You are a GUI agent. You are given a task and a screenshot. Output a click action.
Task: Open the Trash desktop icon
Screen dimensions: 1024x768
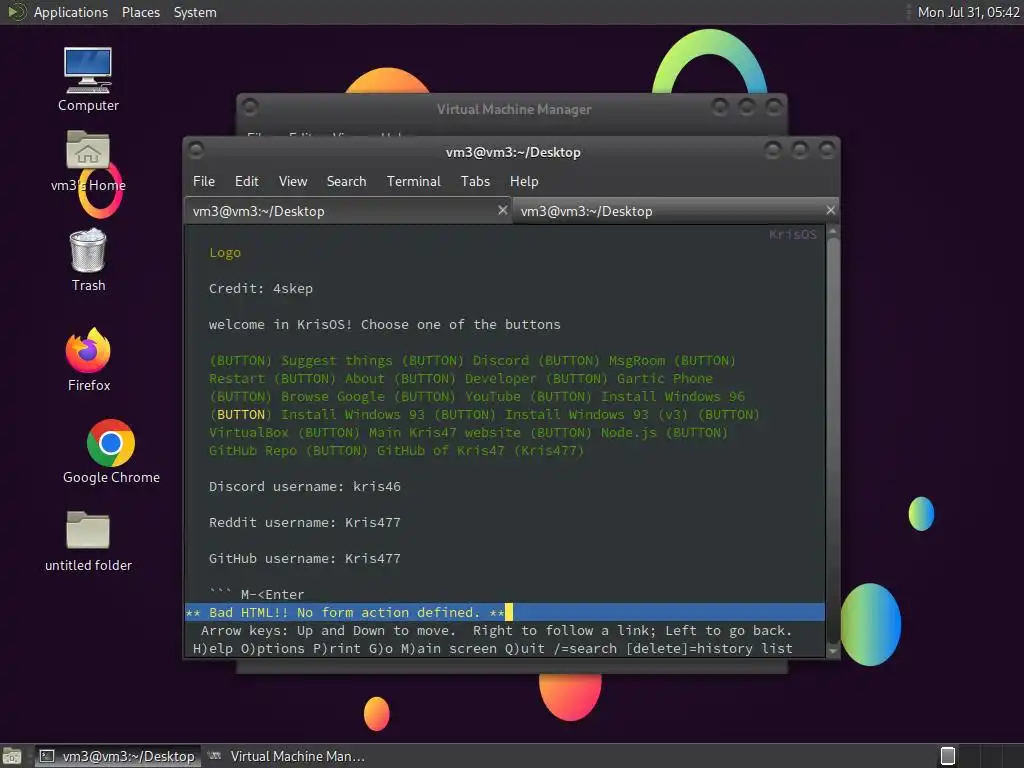(x=88, y=260)
